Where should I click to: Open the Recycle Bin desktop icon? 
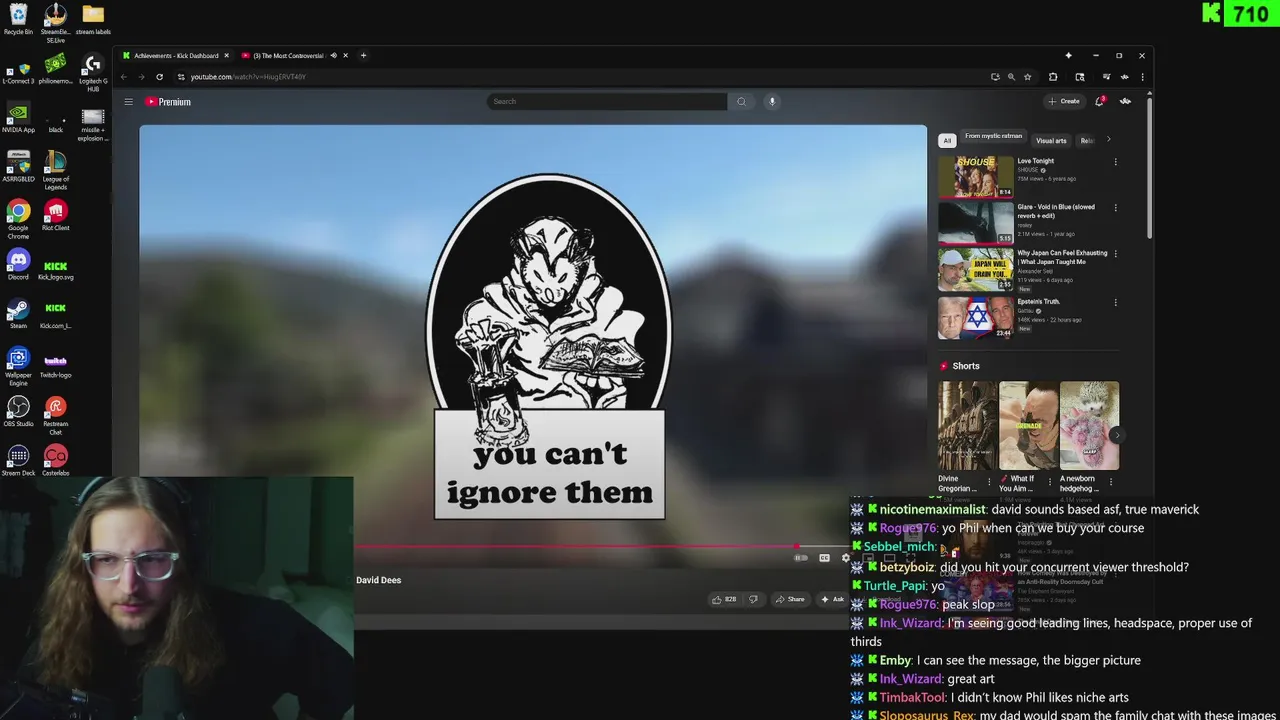coord(18,19)
